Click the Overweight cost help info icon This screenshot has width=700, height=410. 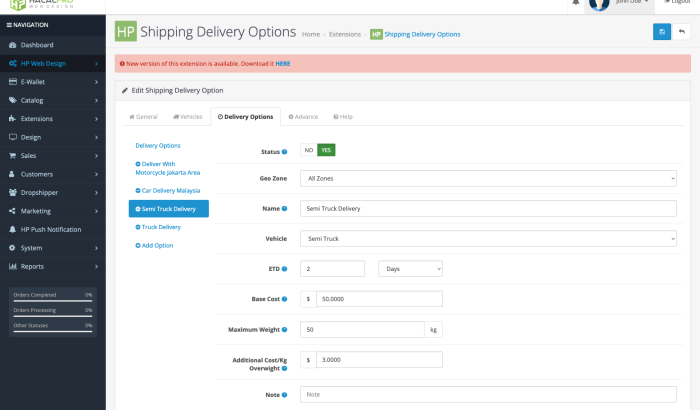click(x=284, y=368)
